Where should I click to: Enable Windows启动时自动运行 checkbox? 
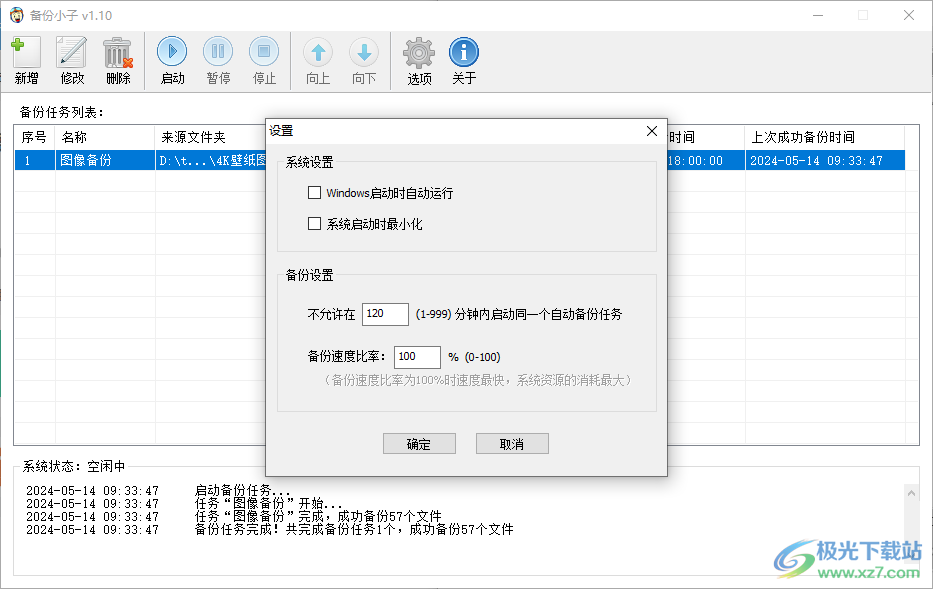(315, 192)
